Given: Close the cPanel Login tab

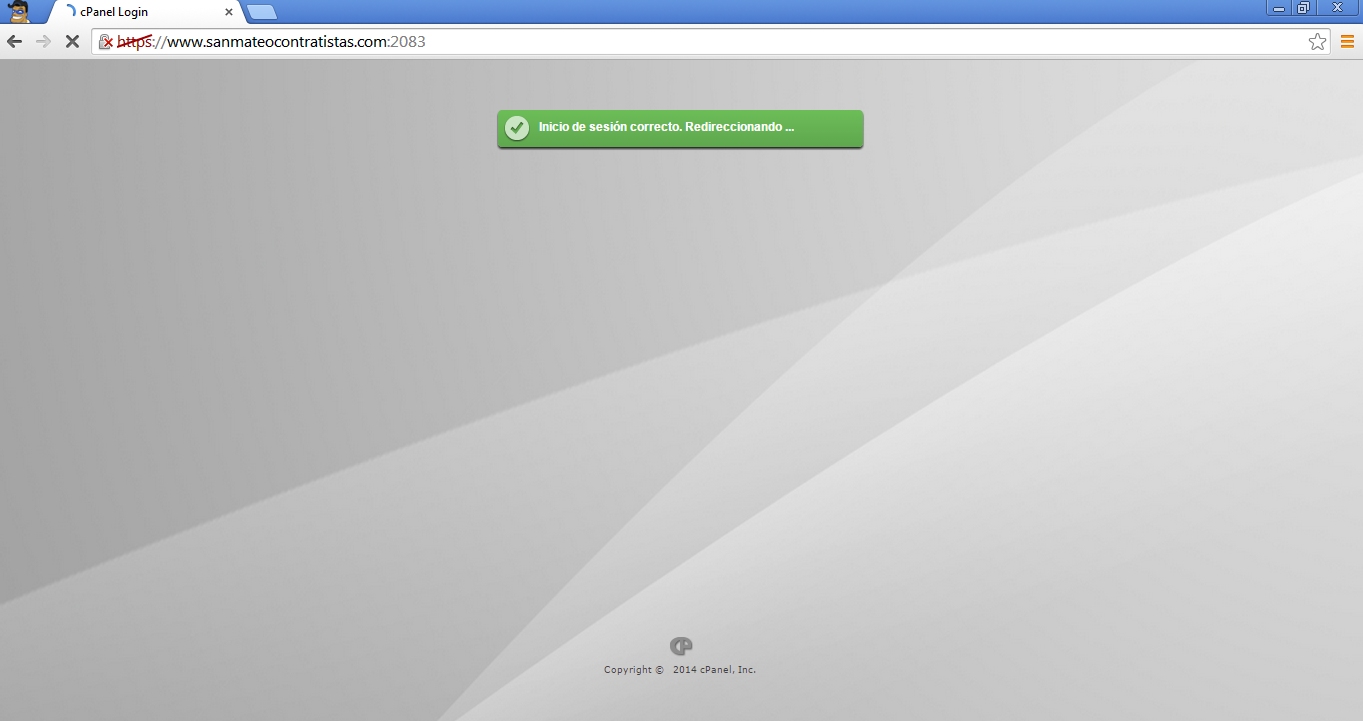Looking at the screenshot, I should [x=229, y=13].
